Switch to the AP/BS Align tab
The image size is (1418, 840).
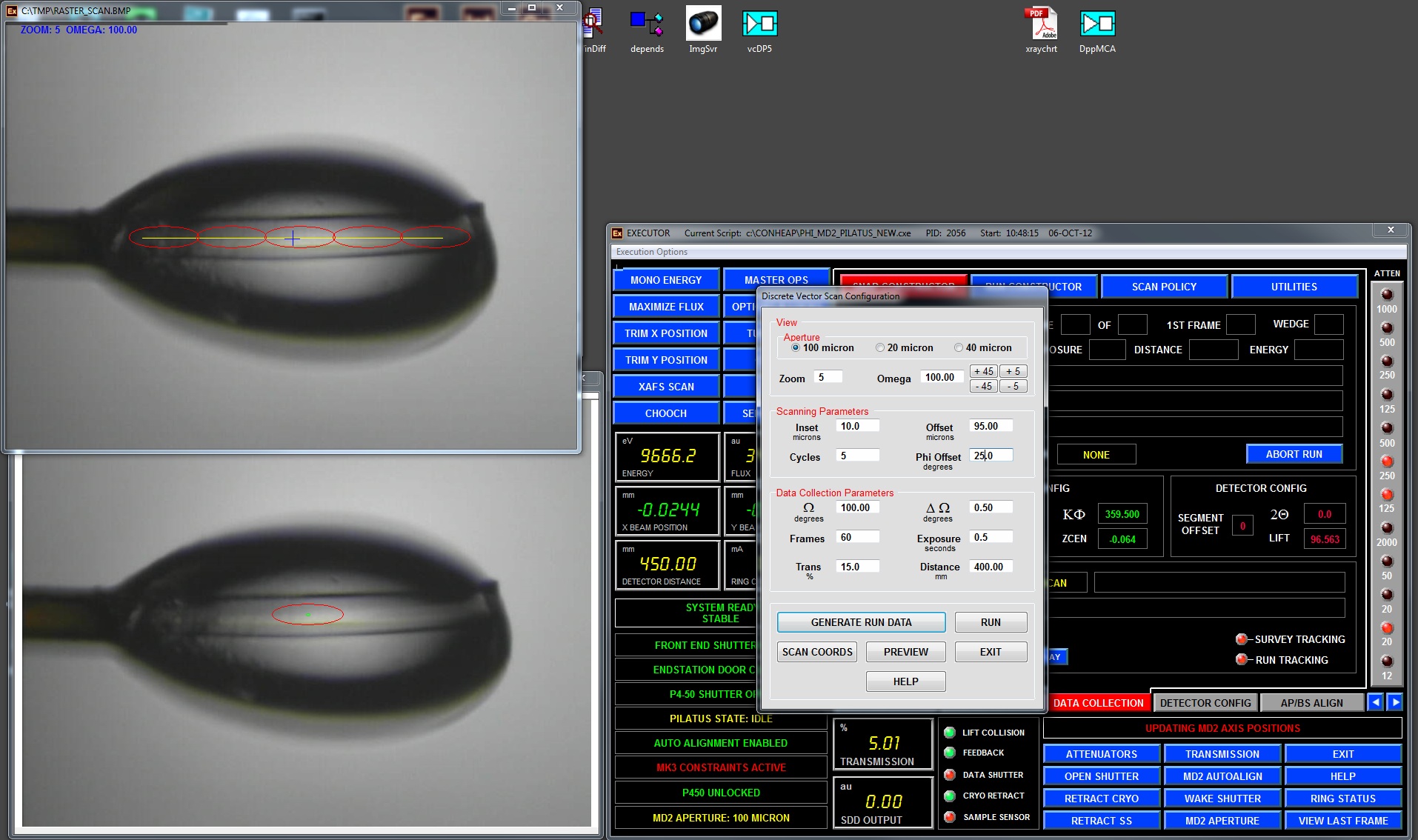point(1311,703)
